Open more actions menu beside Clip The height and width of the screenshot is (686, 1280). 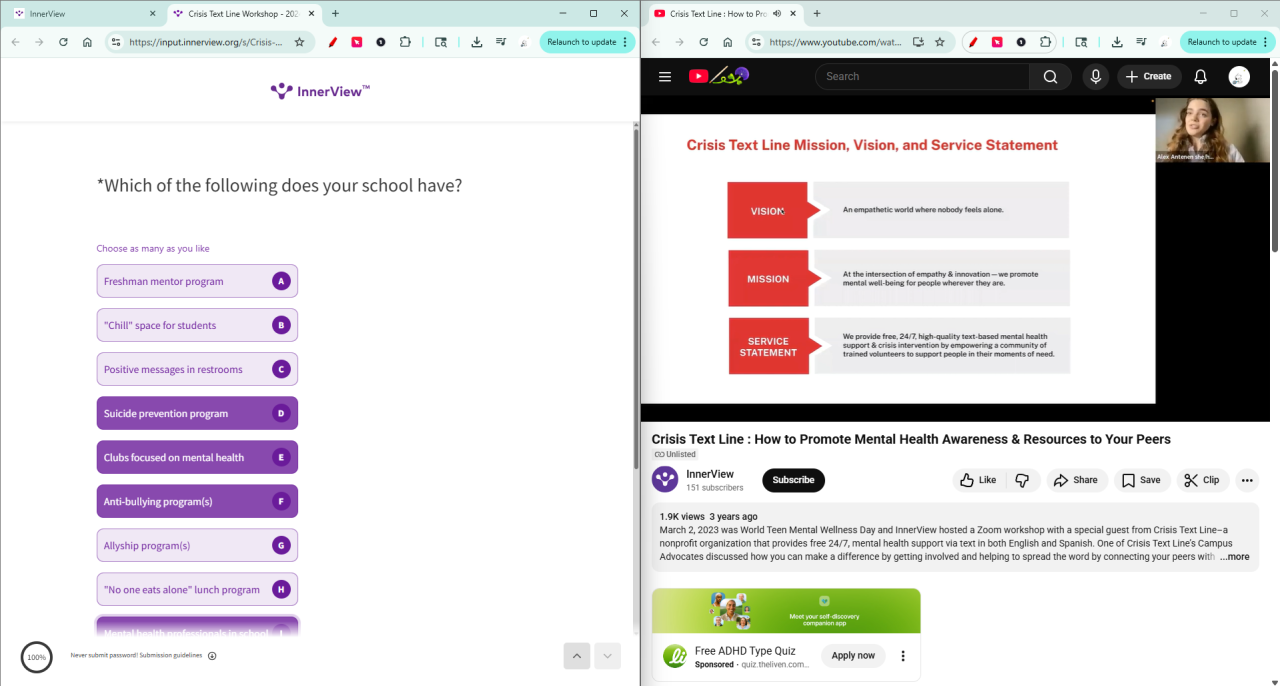(x=1247, y=480)
